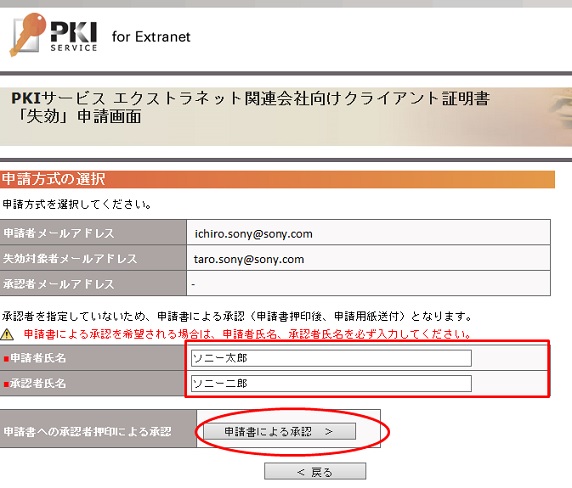Click the 申請書による承認 > button

279,431
